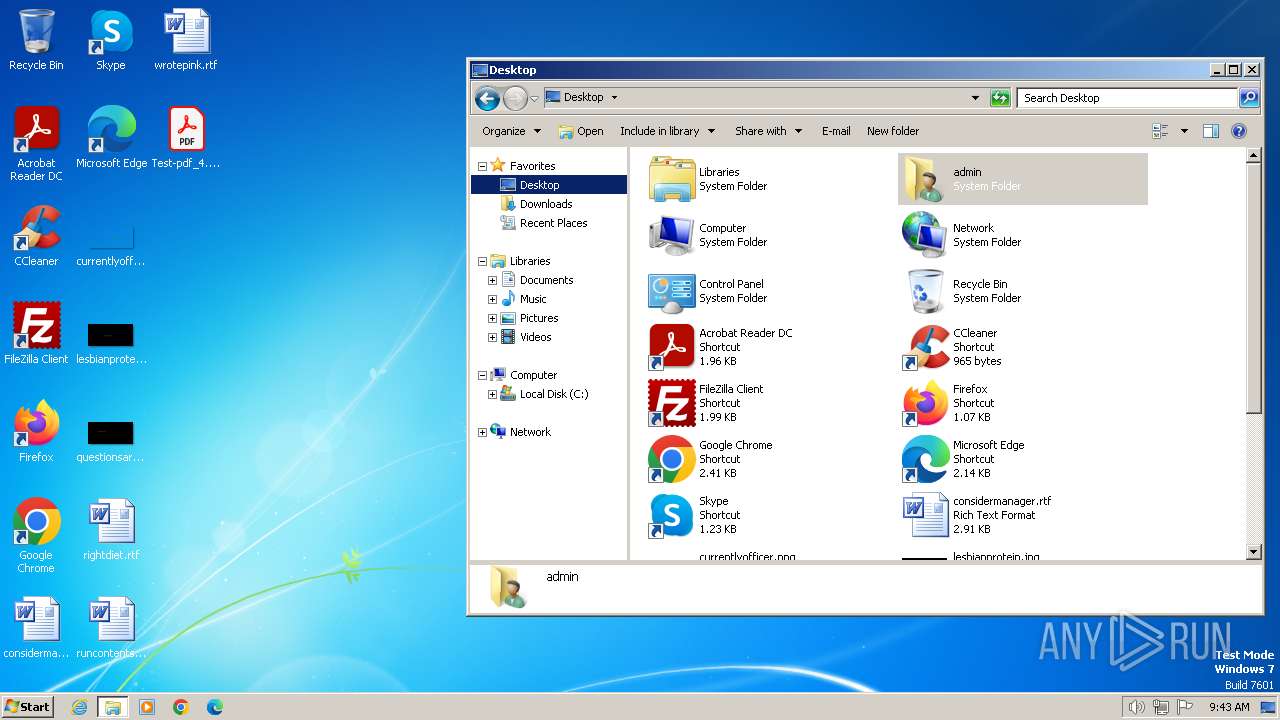Select FileZilla Client shortcut in Explorer
1280x720 pixels.
pyautogui.click(x=706, y=403)
